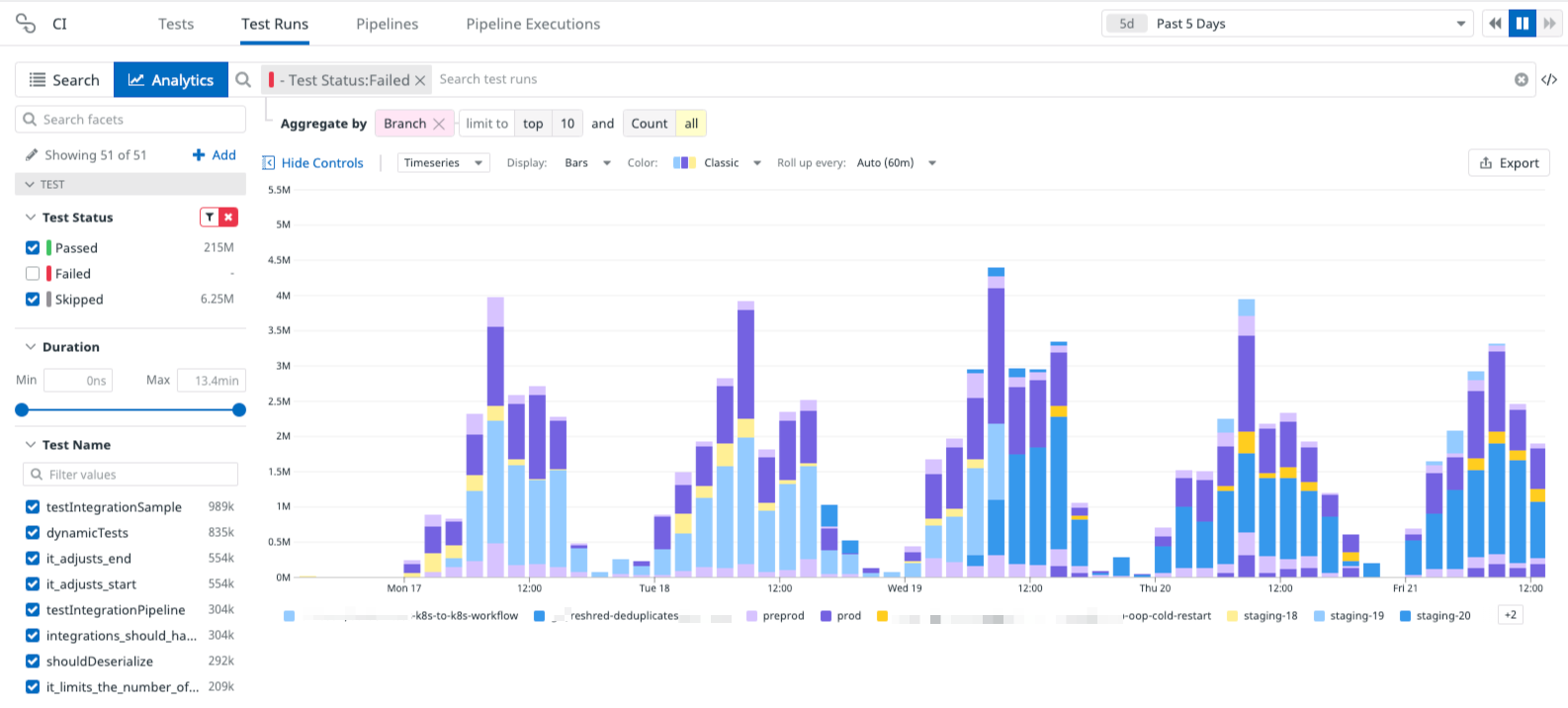Remove Branch from Aggregate by
Image resolution: width=1568 pixels, height=708 pixels.
point(439,124)
